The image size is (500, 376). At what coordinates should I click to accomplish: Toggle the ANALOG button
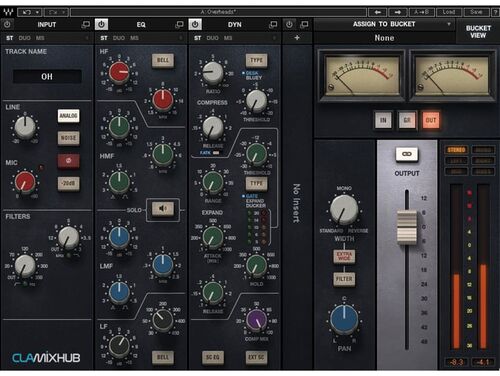(x=68, y=116)
